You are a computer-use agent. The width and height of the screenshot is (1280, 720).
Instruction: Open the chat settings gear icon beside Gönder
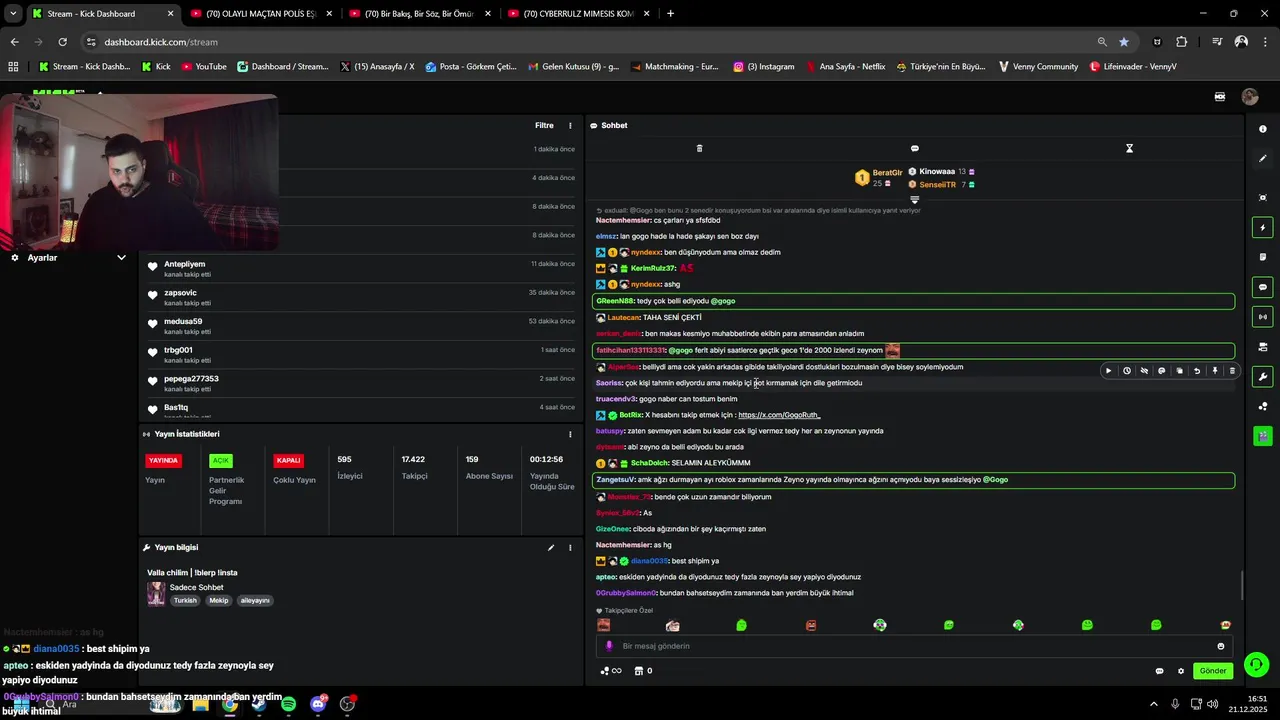coord(1180,671)
